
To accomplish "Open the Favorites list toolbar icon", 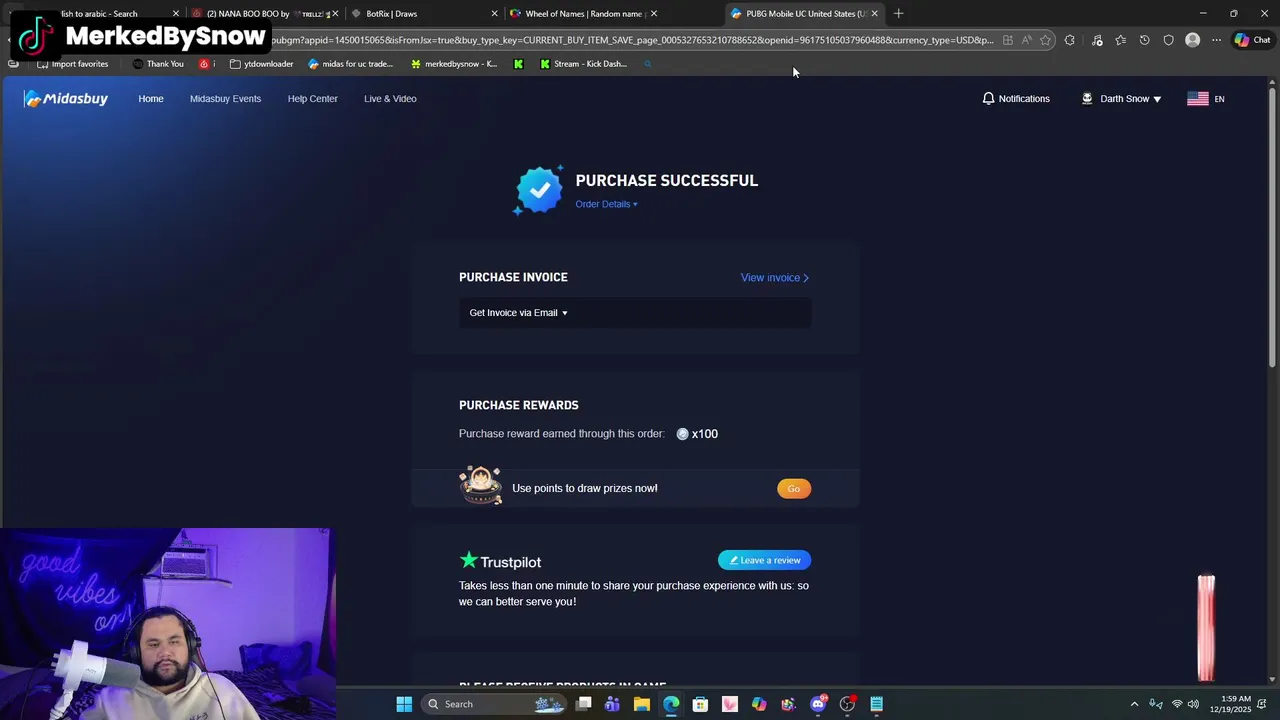I will pyautogui.click(x=1120, y=40).
